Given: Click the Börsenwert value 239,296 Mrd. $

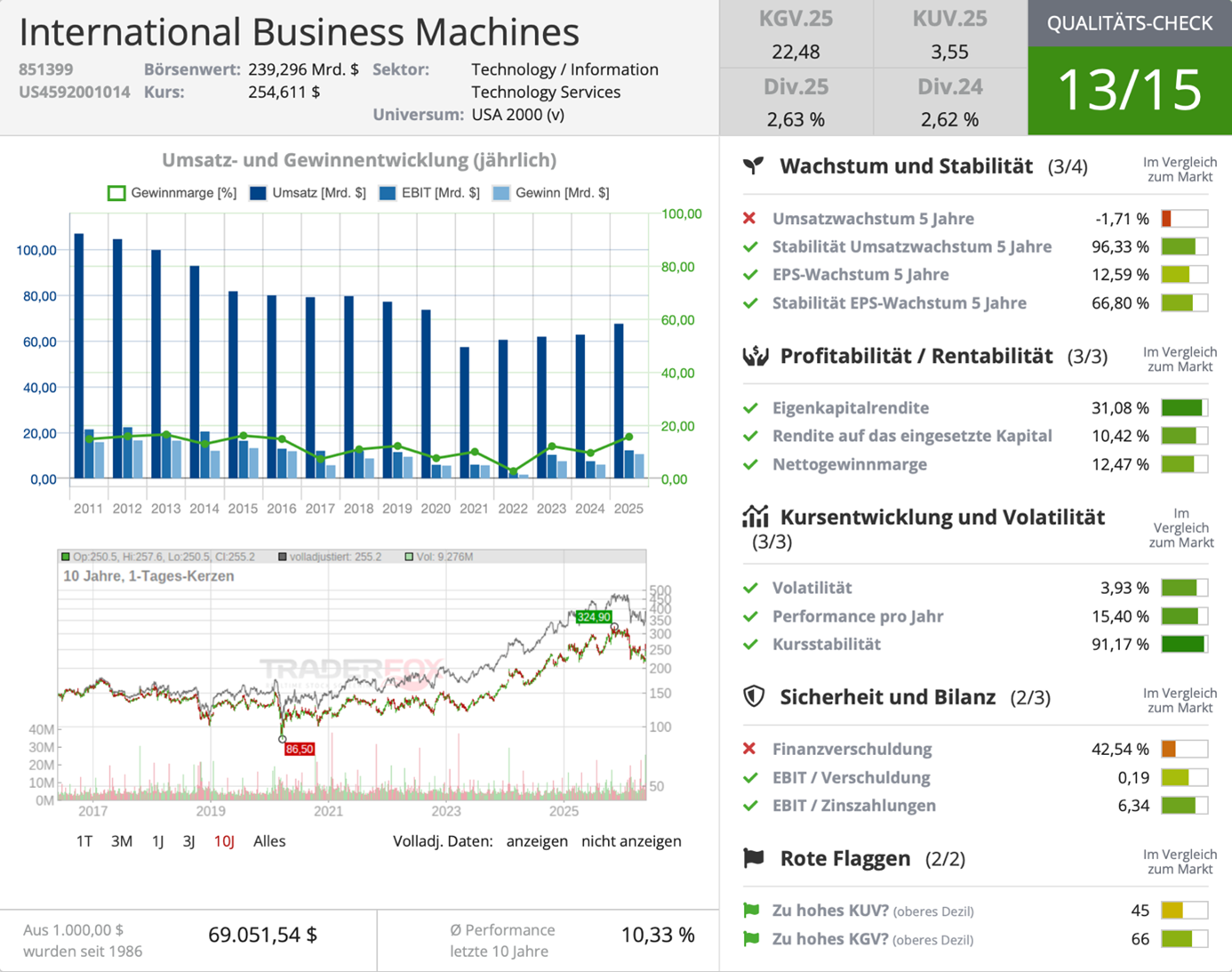Looking at the screenshot, I should pos(303,69).
